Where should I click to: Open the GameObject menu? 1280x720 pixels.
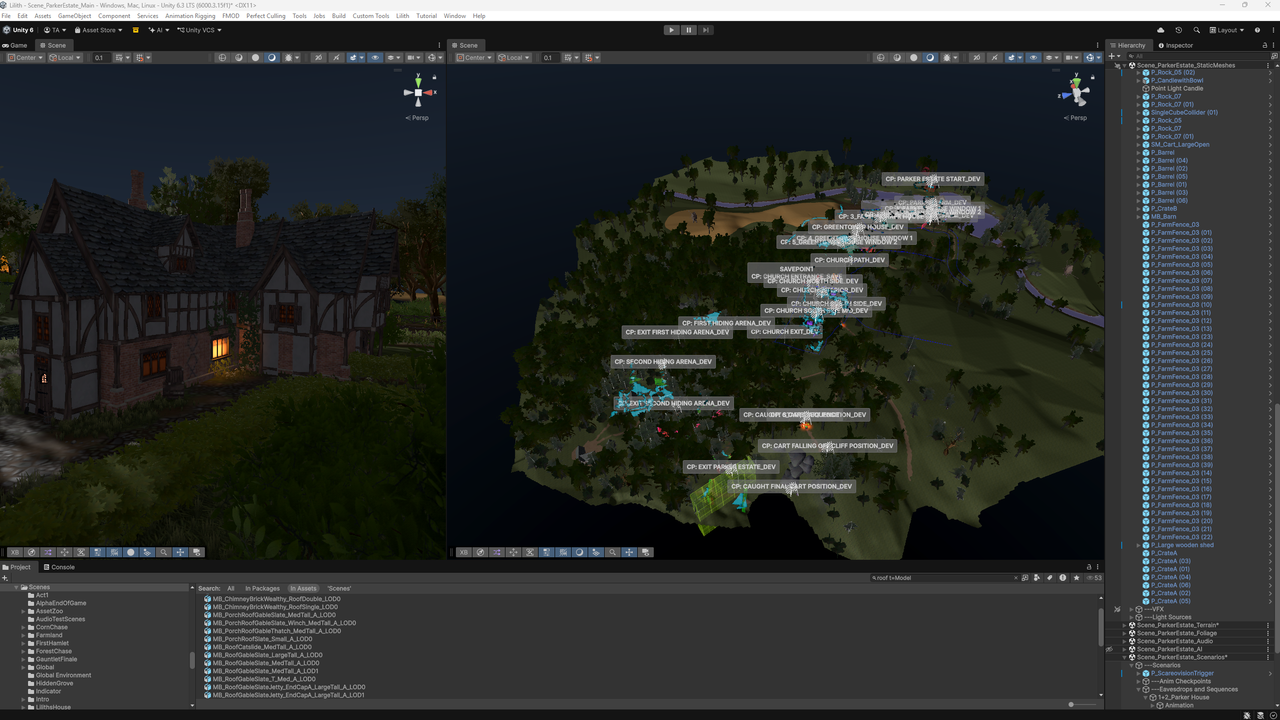[x=75, y=16]
